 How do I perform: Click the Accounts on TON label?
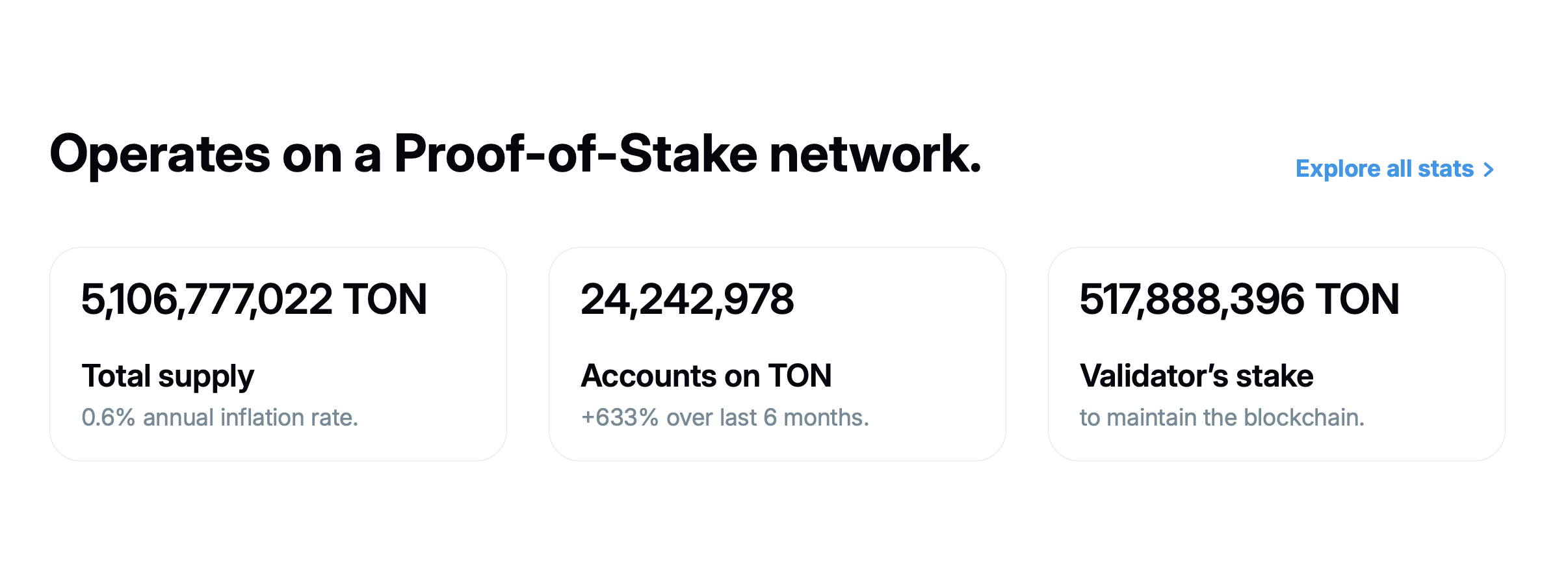tap(706, 376)
